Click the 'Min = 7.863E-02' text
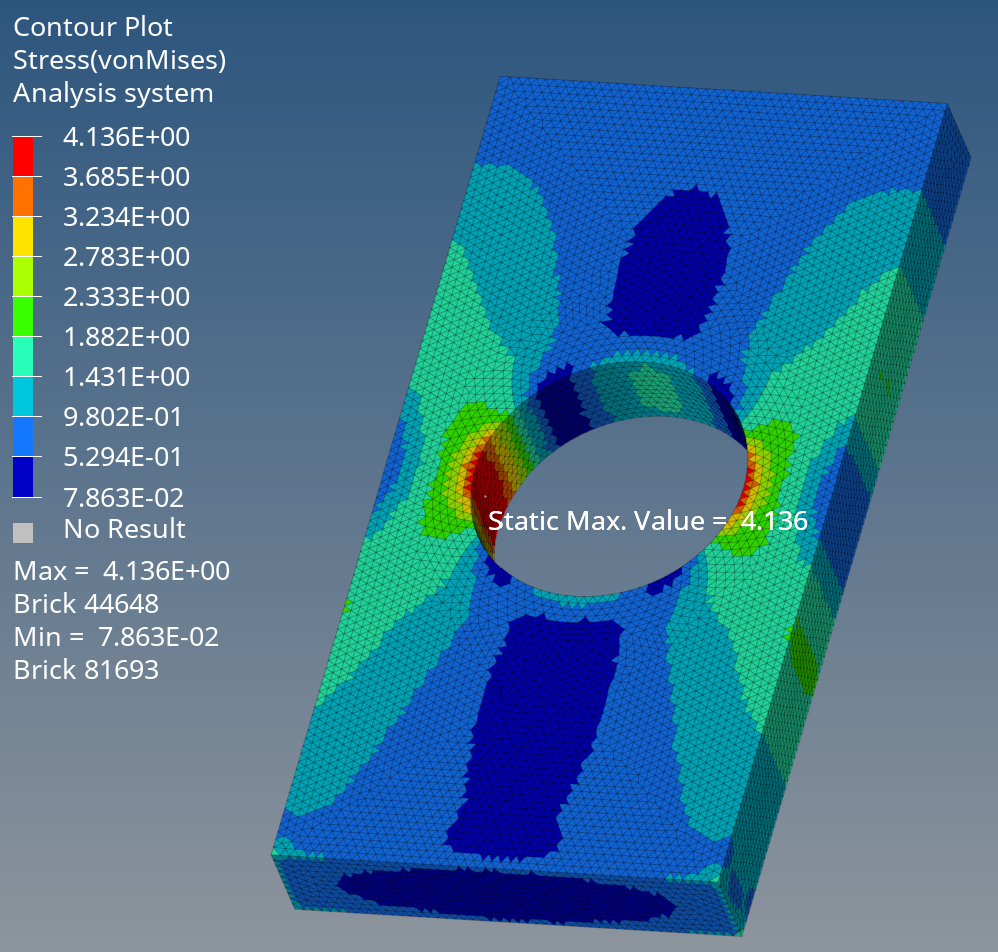 (116, 637)
